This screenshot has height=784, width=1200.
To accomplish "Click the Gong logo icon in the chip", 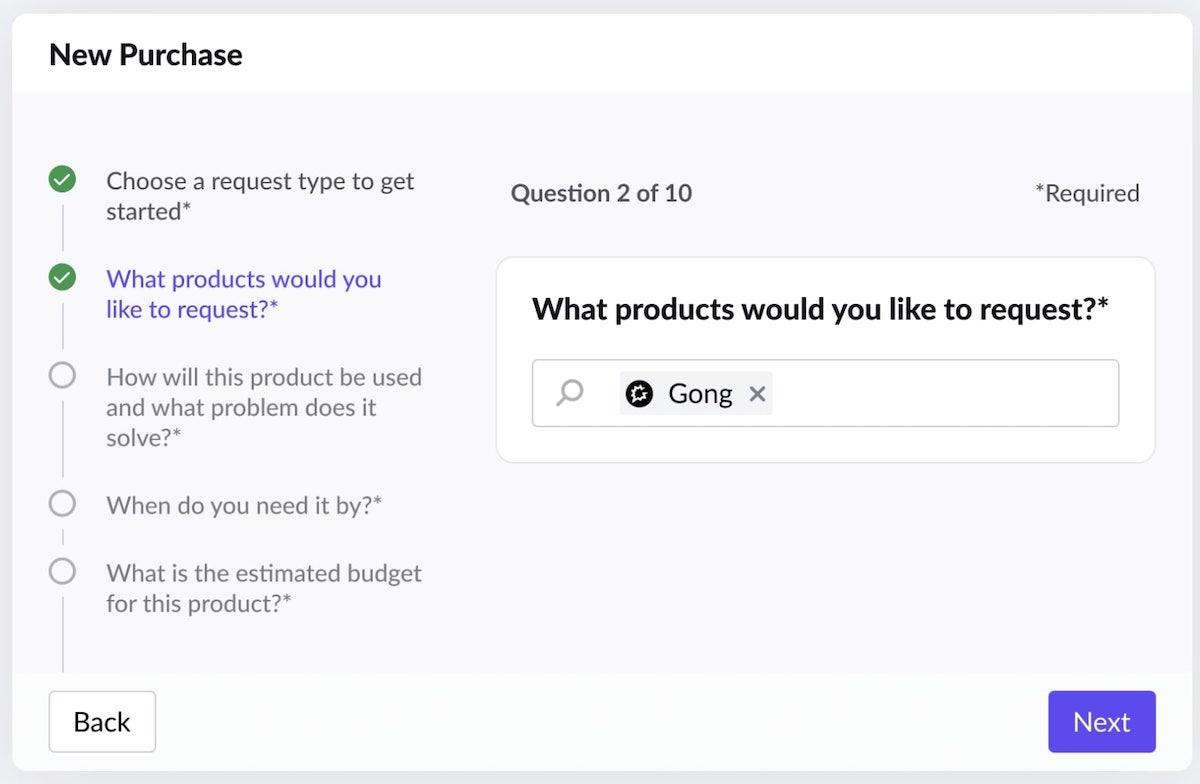I will [x=639, y=394].
